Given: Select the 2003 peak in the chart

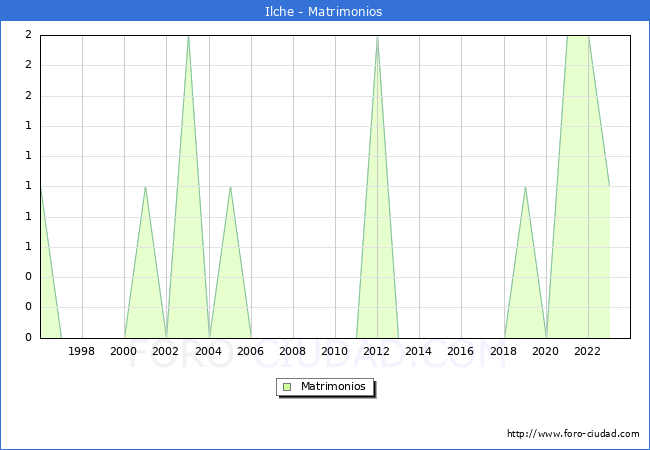Looking at the screenshot, I should click(188, 36).
